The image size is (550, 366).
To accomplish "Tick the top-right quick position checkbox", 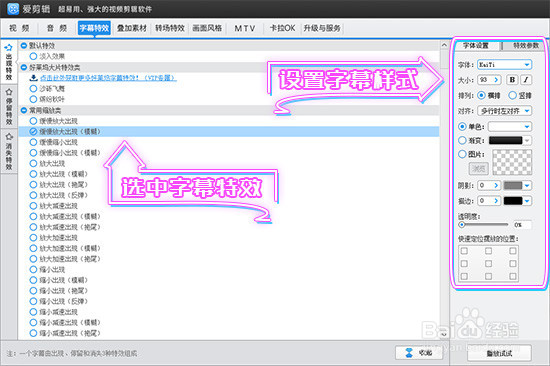I will 512,251.
